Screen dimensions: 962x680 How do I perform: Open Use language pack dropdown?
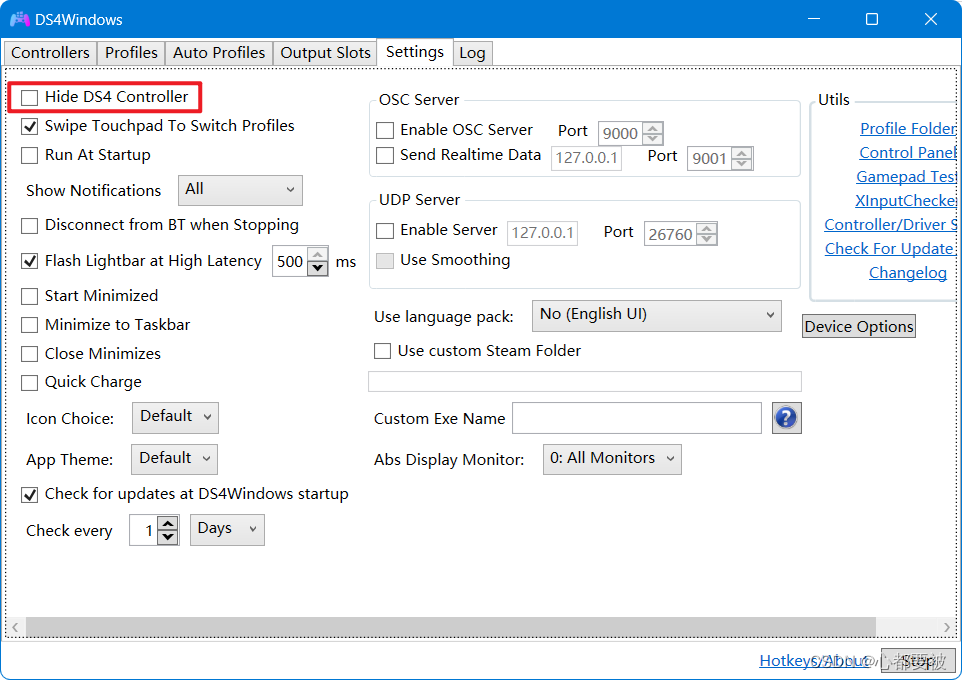656,315
